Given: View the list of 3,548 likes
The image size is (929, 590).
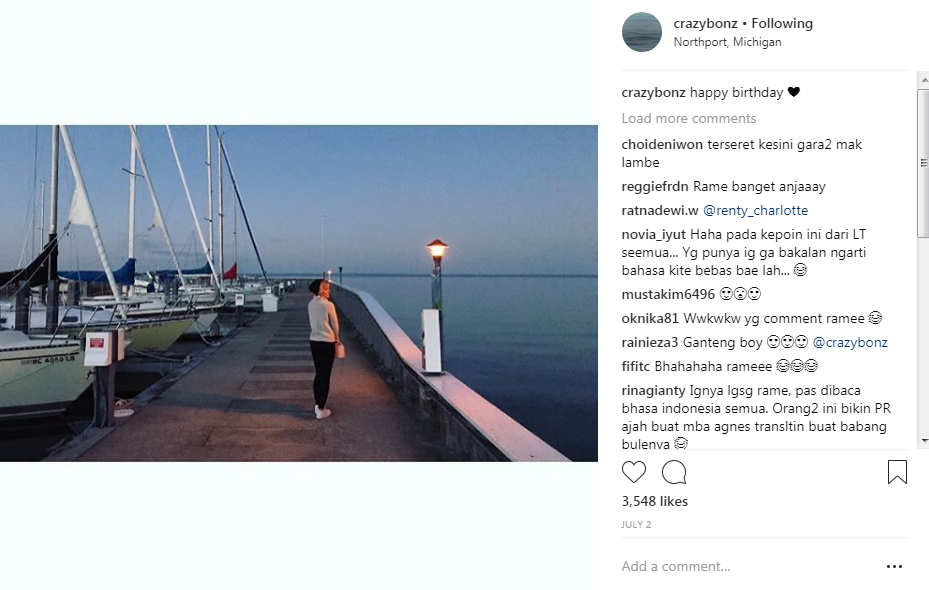Looking at the screenshot, I should pos(653,501).
